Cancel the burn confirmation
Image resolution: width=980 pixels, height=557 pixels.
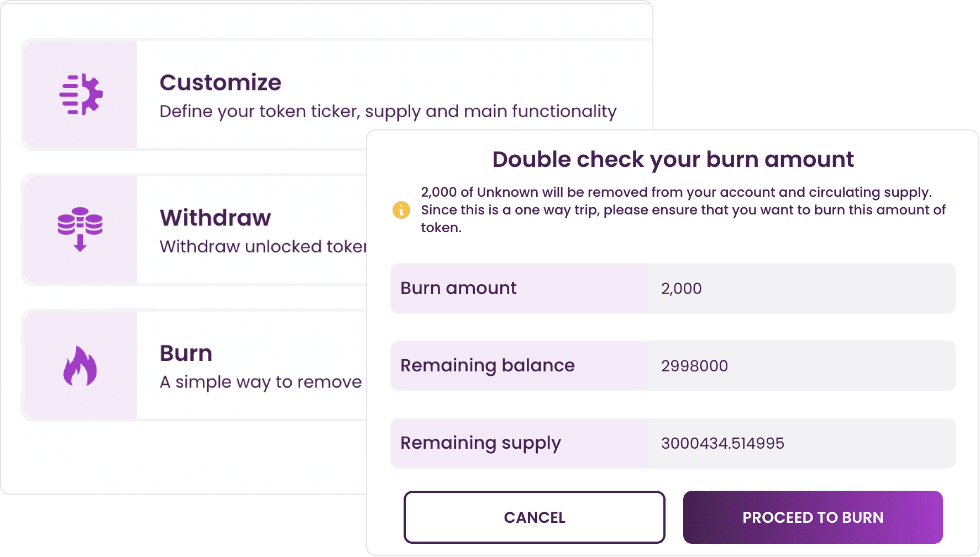pyautogui.click(x=534, y=517)
